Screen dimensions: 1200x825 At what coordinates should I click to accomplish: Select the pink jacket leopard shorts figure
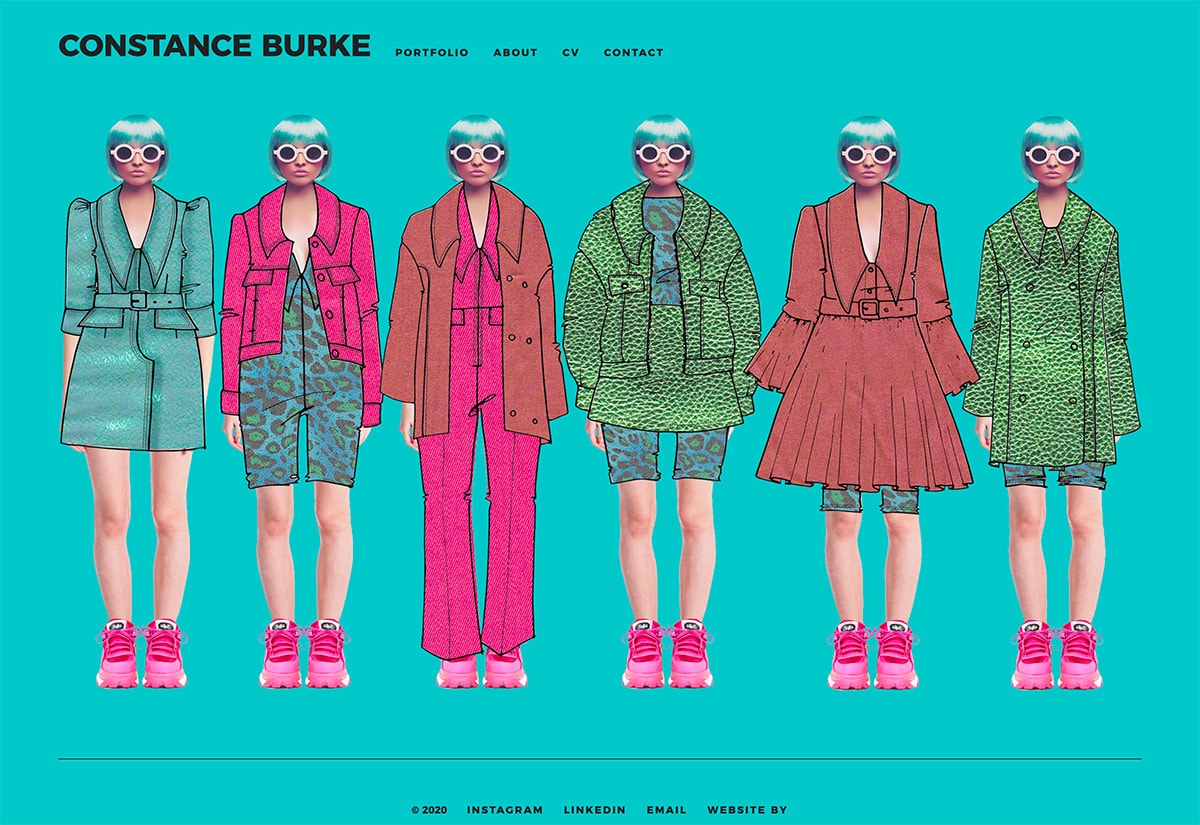point(299,402)
